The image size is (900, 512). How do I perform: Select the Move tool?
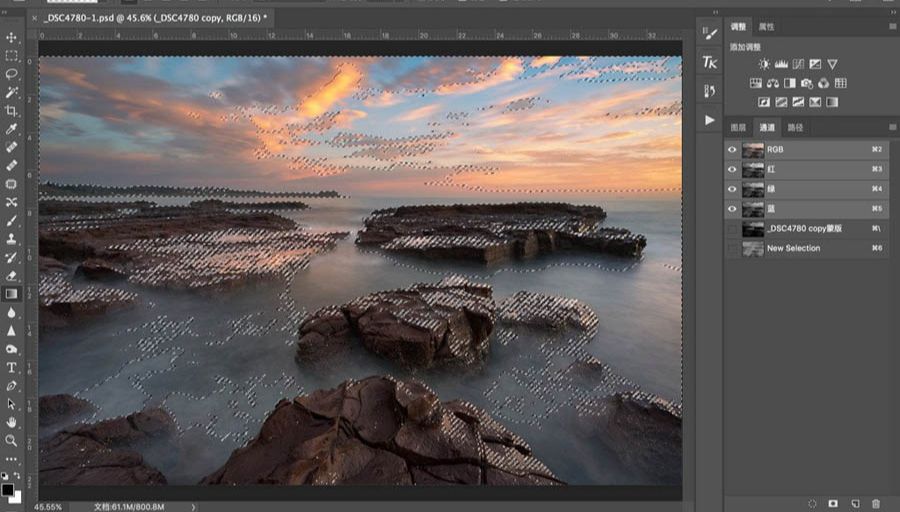pyautogui.click(x=11, y=38)
